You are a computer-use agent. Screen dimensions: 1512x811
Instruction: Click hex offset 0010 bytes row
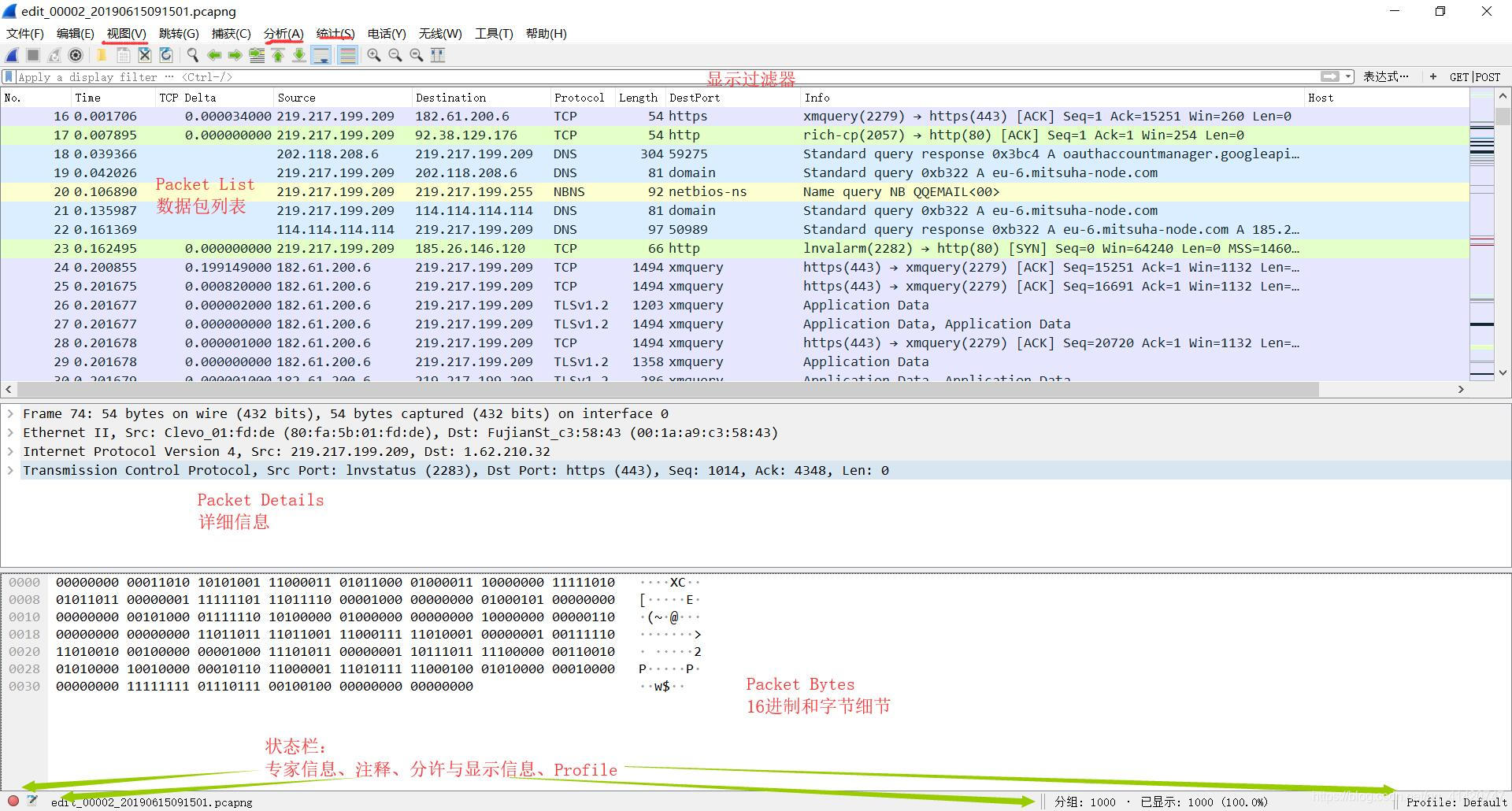coord(335,617)
